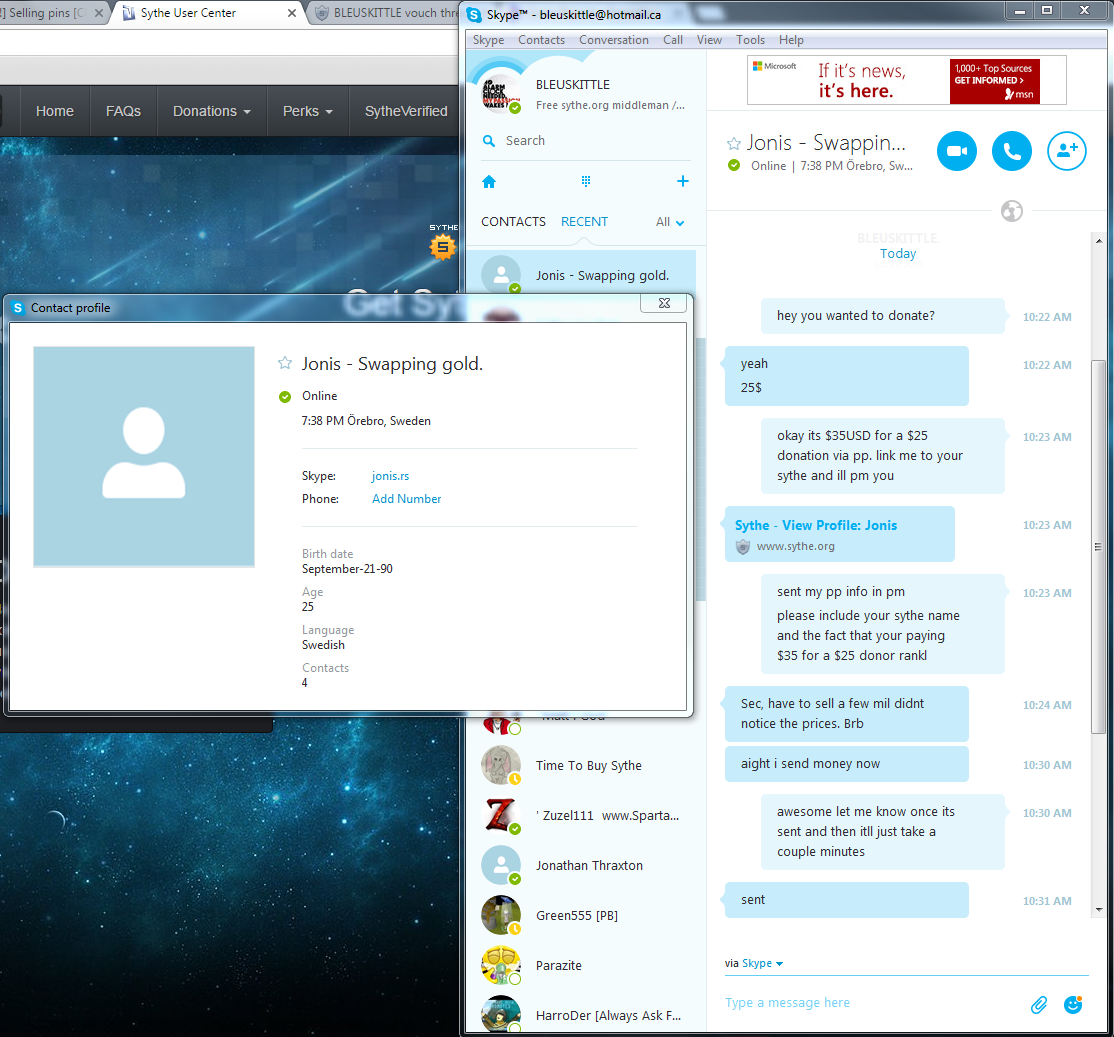Expand the All contacts filter dropdown

coord(670,222)
